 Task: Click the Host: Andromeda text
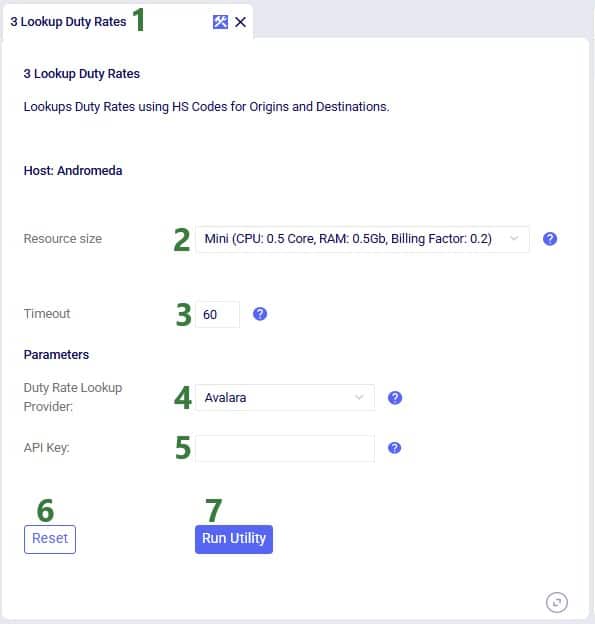coord(73,171)
